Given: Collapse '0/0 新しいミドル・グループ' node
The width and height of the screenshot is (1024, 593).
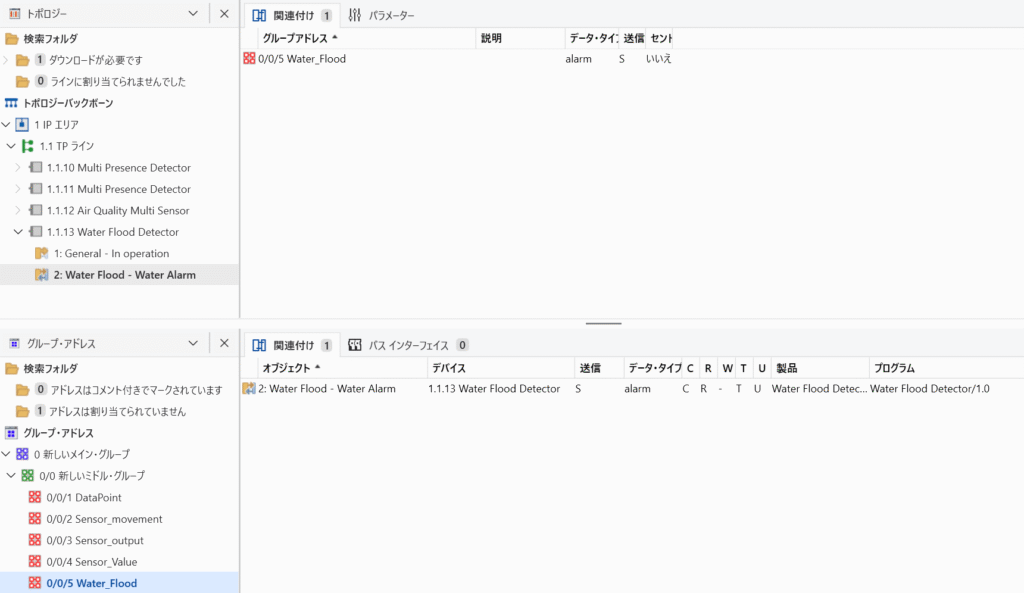Looking at the screenshot, I should pyautogui.click(x=11, y=475).
